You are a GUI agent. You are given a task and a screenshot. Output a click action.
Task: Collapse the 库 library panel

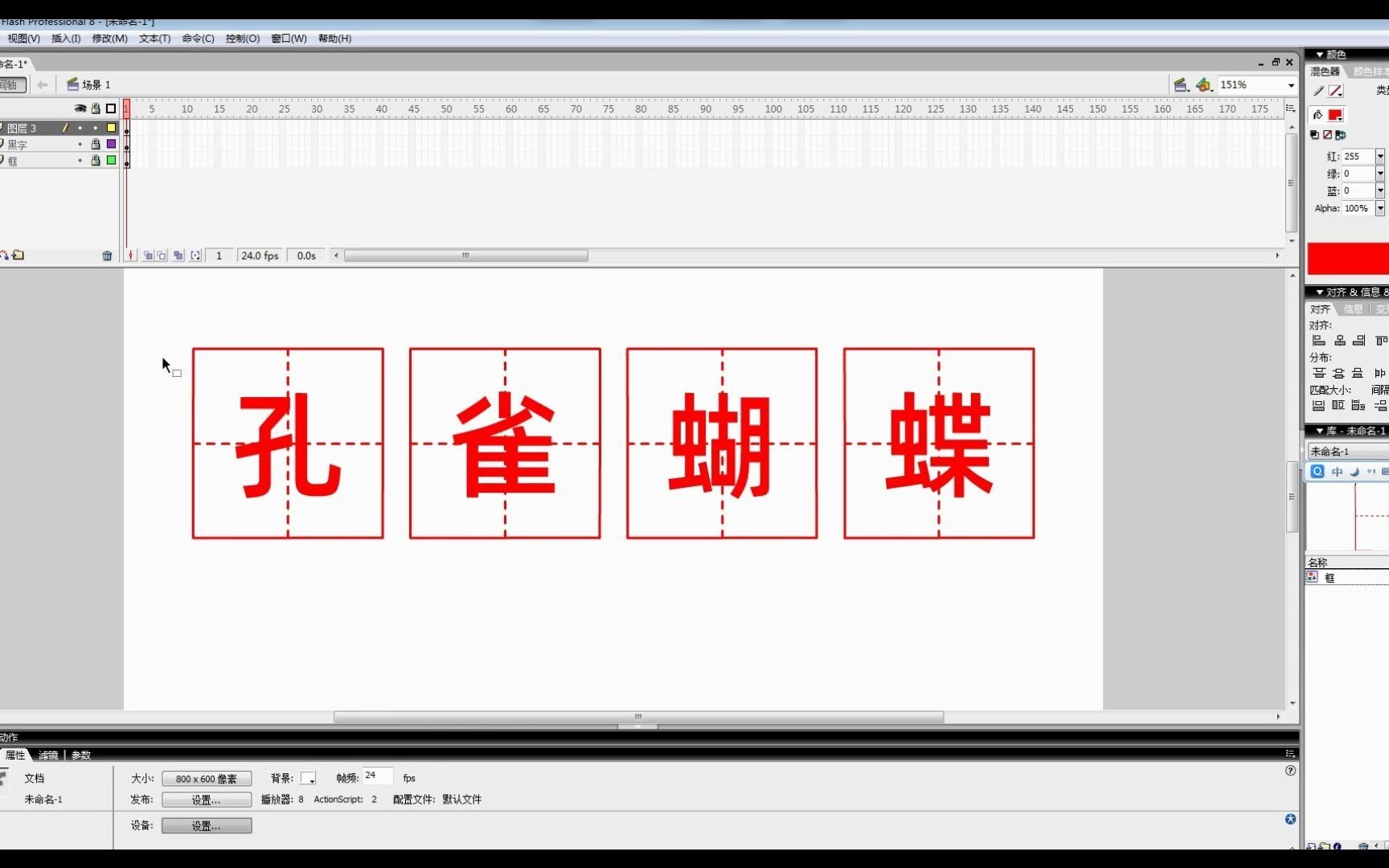[1319, 431]
